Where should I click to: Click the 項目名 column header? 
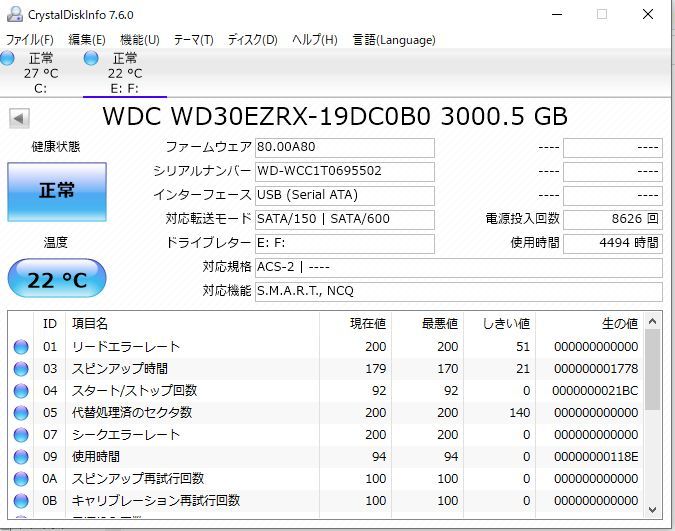tap(192, 323)
